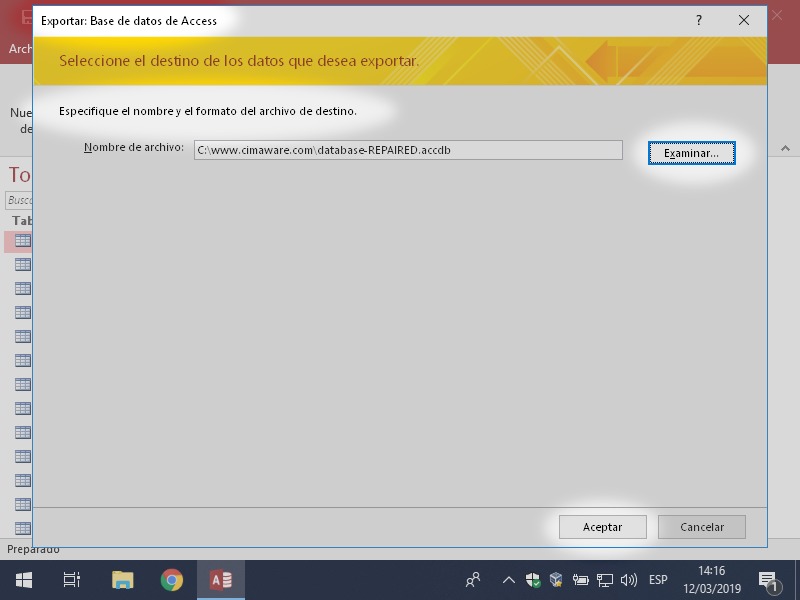
Task: Select the highlighted table in navigation pane
Action: point(22,241)
